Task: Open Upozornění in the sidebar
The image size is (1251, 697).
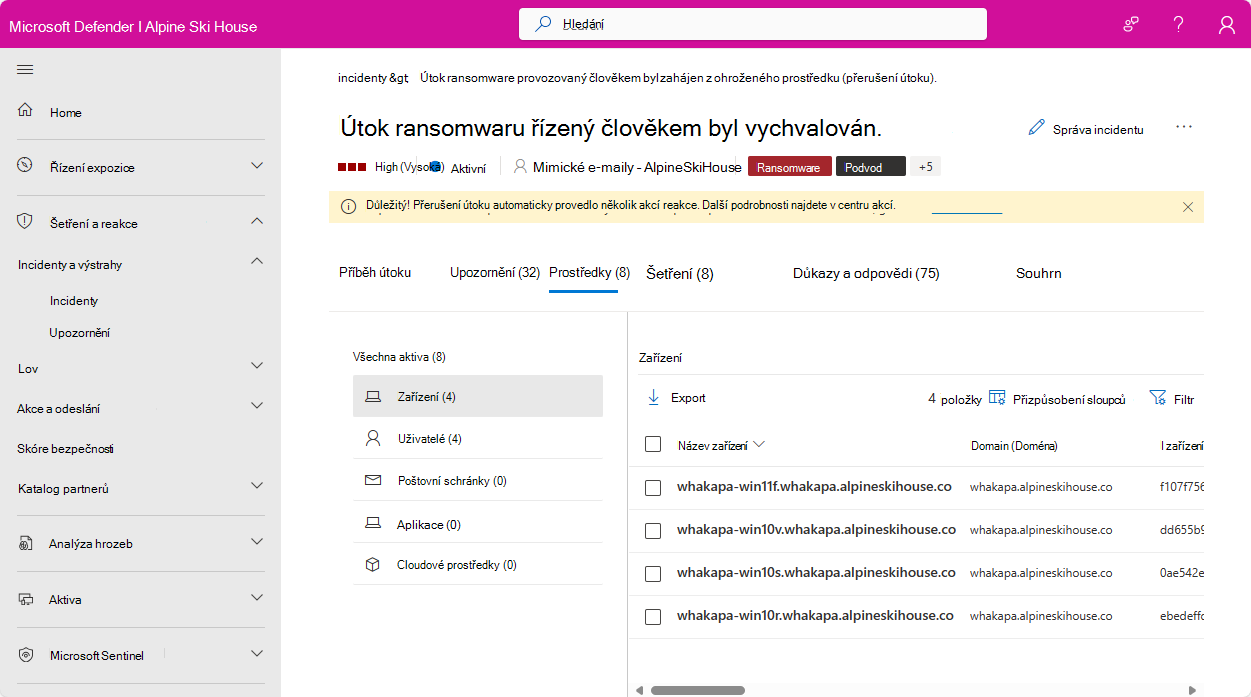Action: [80, 332]
